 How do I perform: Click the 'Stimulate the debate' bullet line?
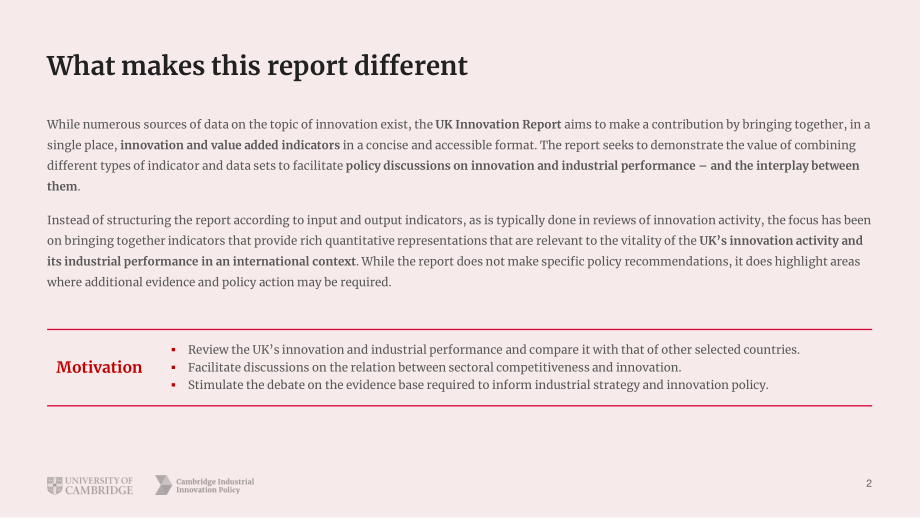(x=478, y=385)
